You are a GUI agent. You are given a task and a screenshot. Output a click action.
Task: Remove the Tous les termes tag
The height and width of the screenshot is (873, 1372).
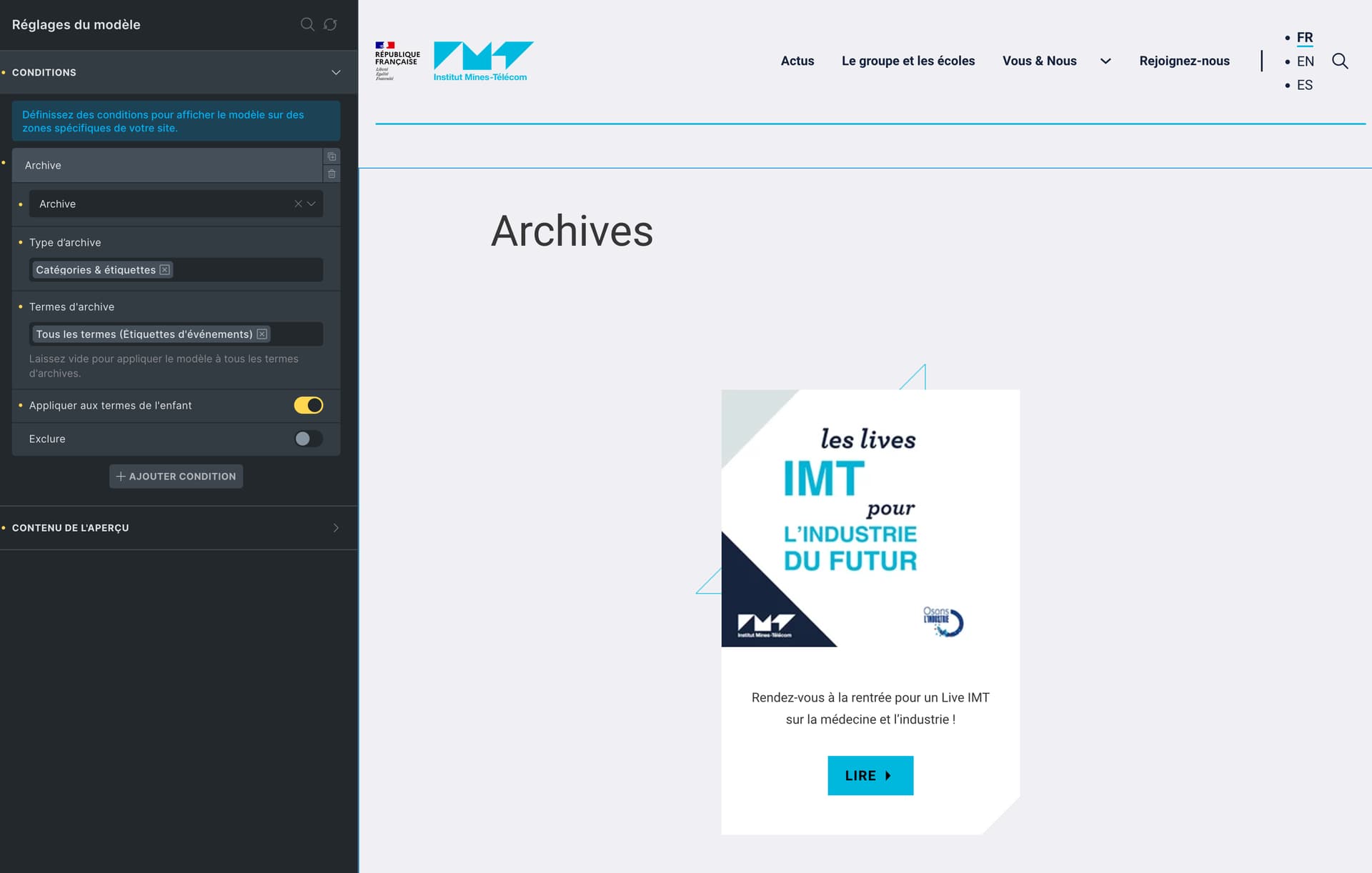pos(262,334)
